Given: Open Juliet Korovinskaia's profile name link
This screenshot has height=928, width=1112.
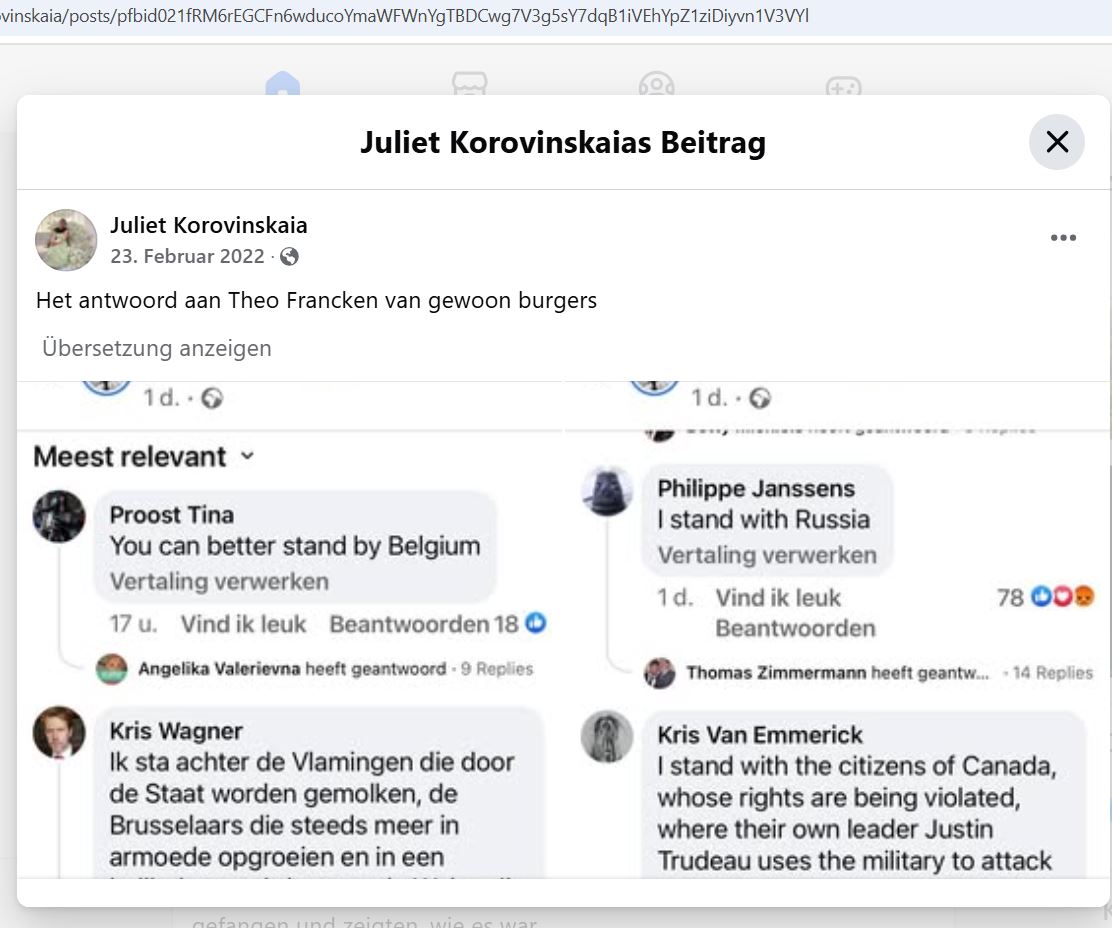Looking at the screenshot, I should click(209, 225).
